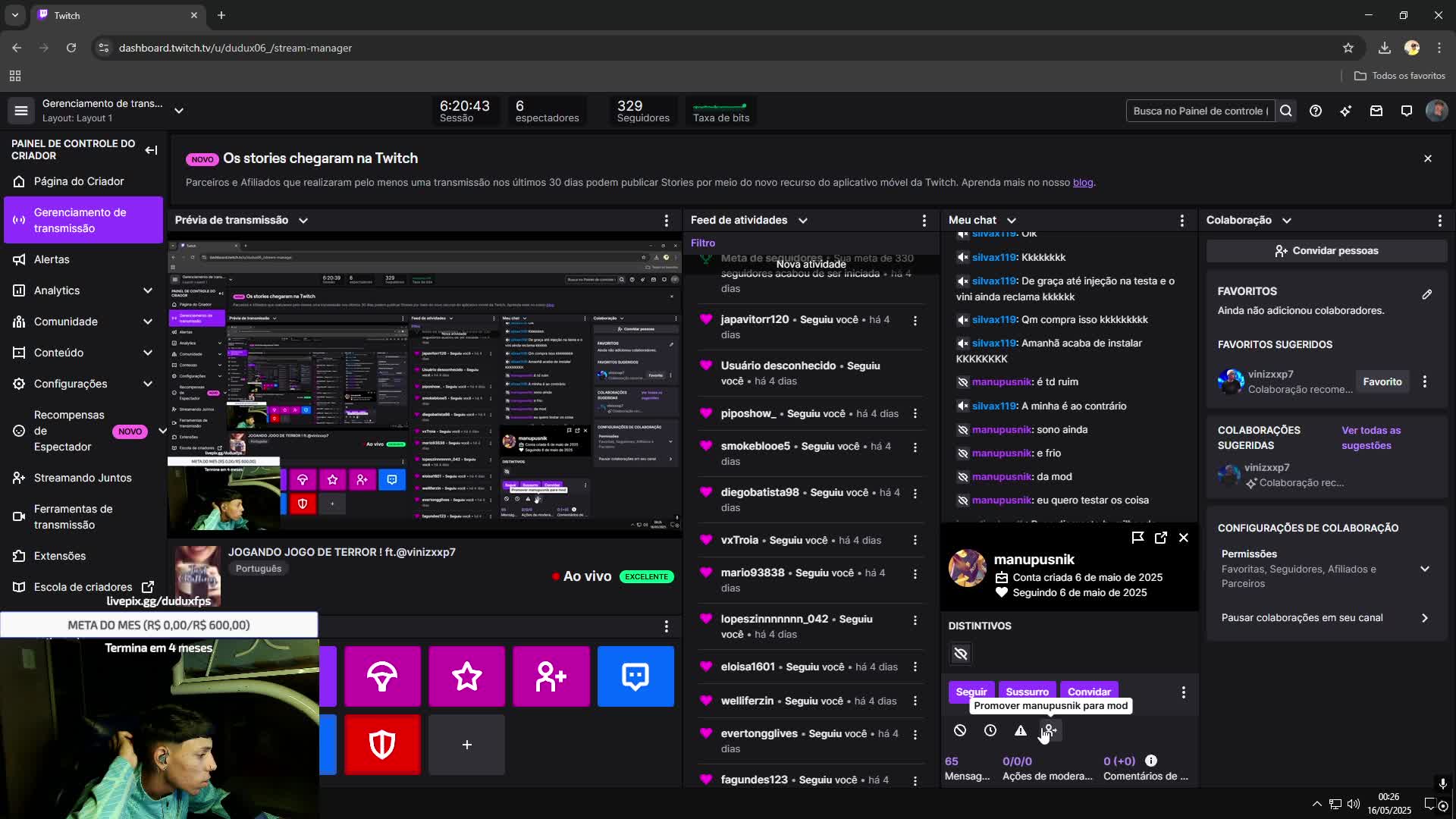Focus the Busca no Painel de controle field
This screenshot has width=1456, height=819.
(1200, 111)
